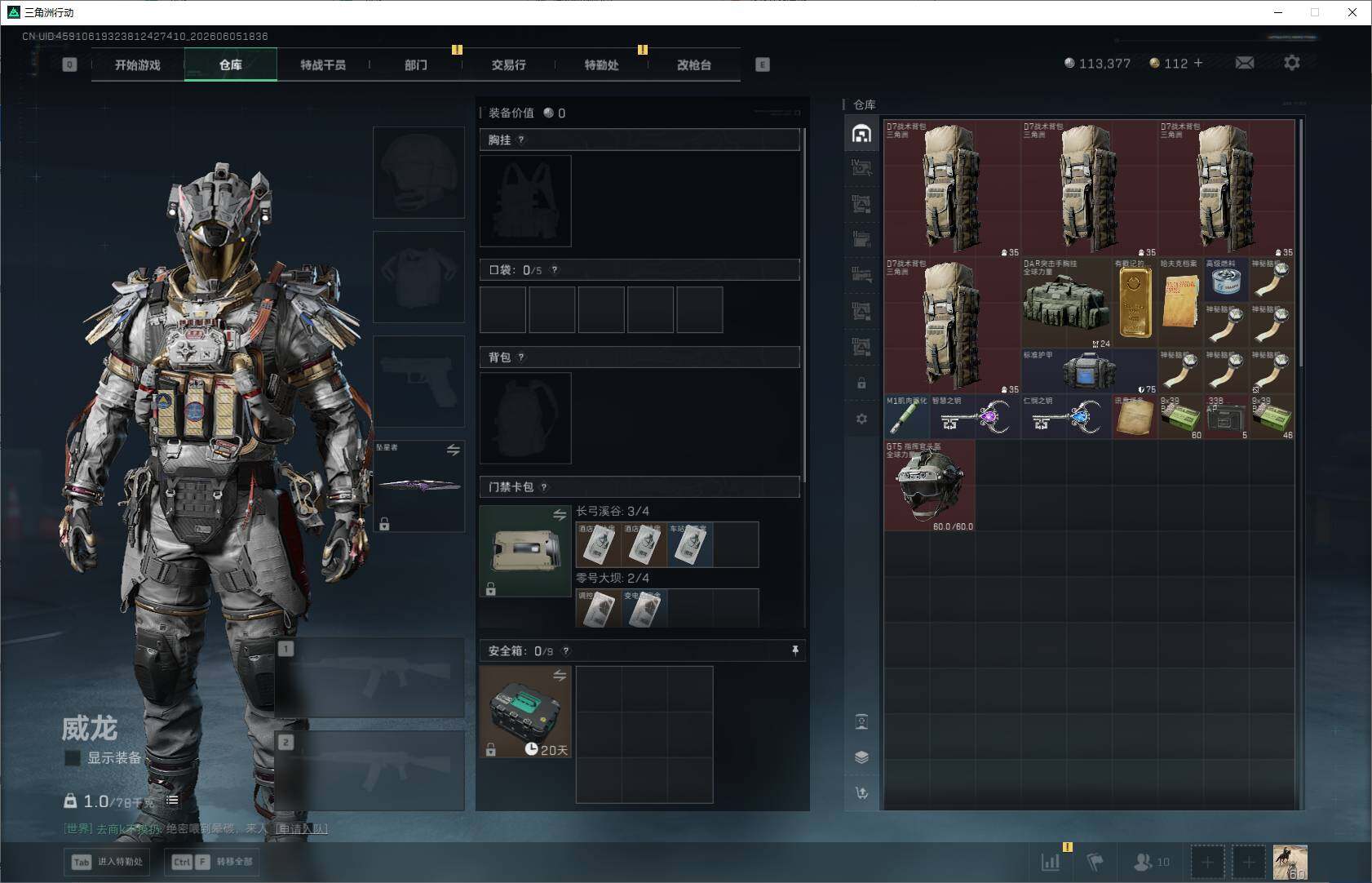Switch to the 改枪台 tab
1372x883 pixels.
click(x=694, y=64)
